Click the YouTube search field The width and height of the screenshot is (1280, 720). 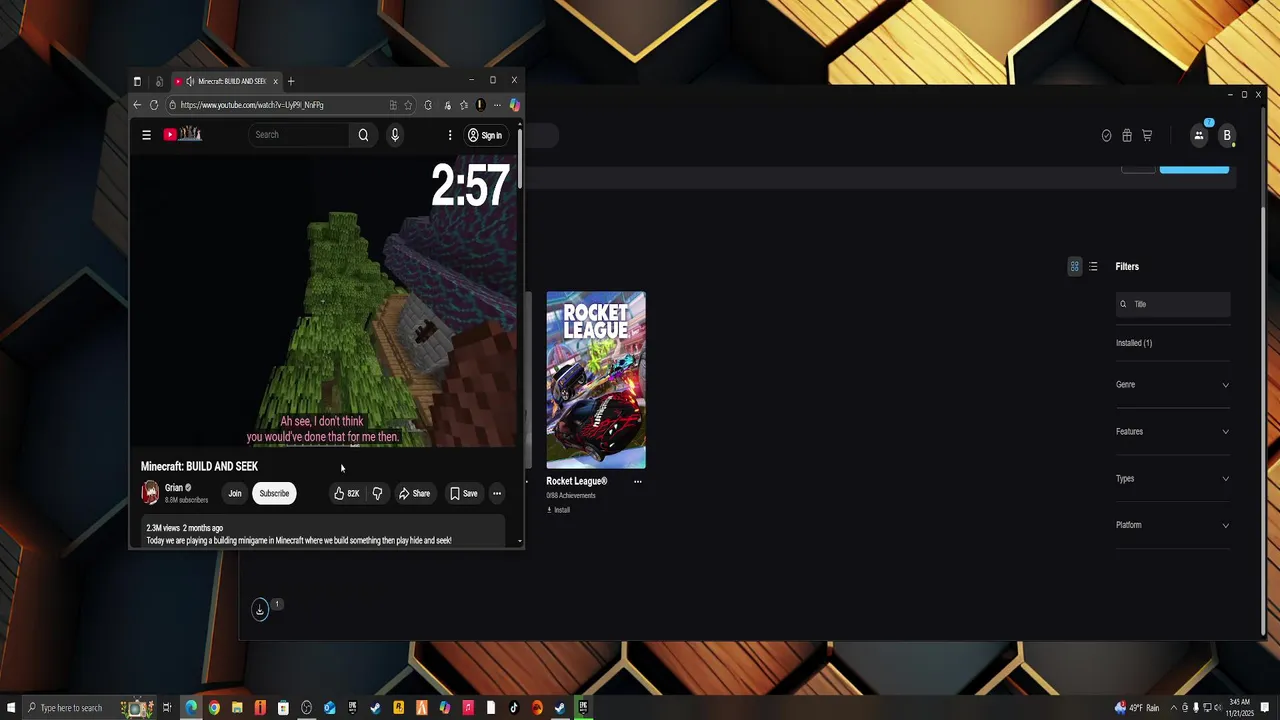tap(298, 135)
